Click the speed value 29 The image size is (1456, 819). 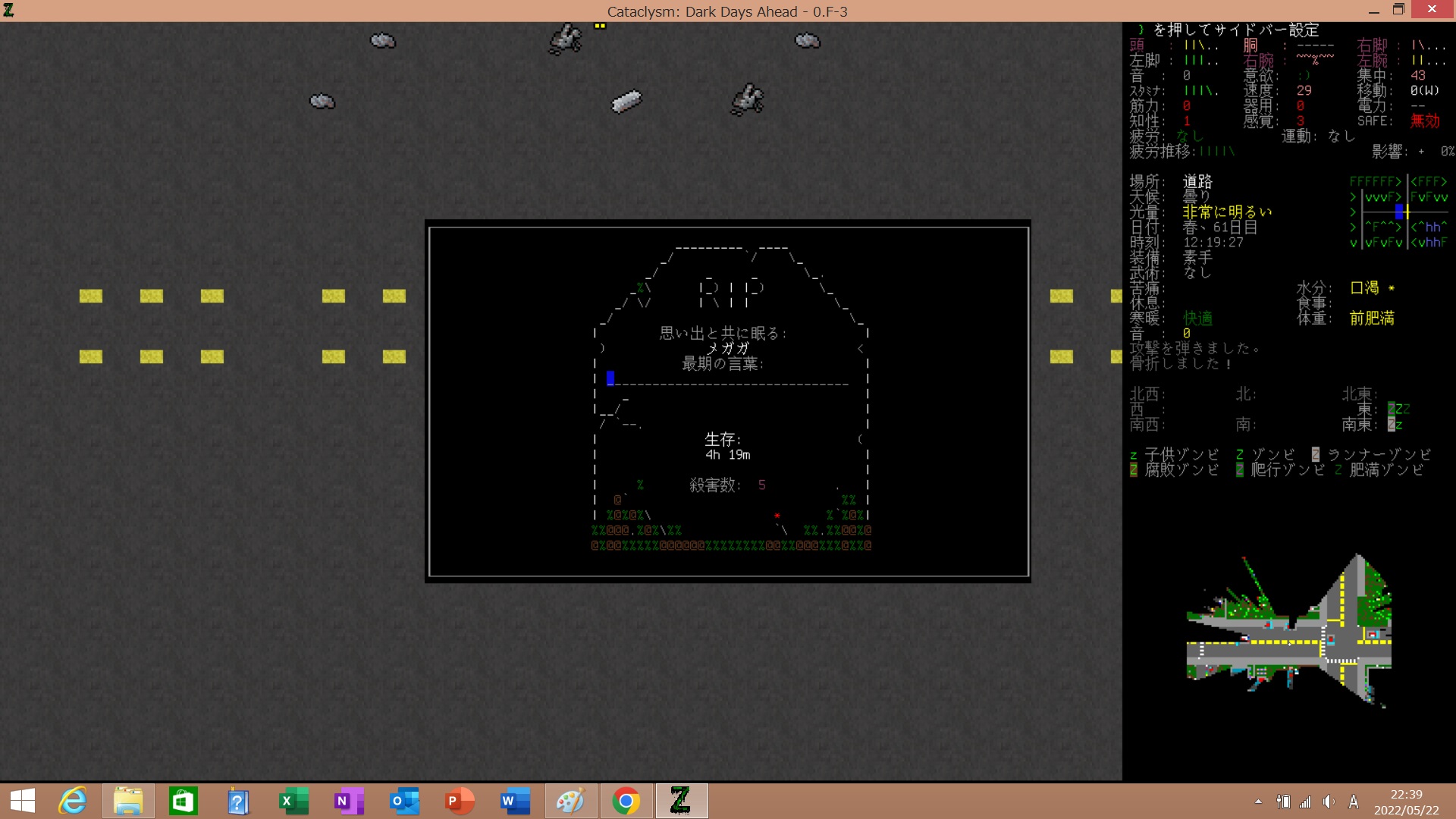pos(1304,90)
